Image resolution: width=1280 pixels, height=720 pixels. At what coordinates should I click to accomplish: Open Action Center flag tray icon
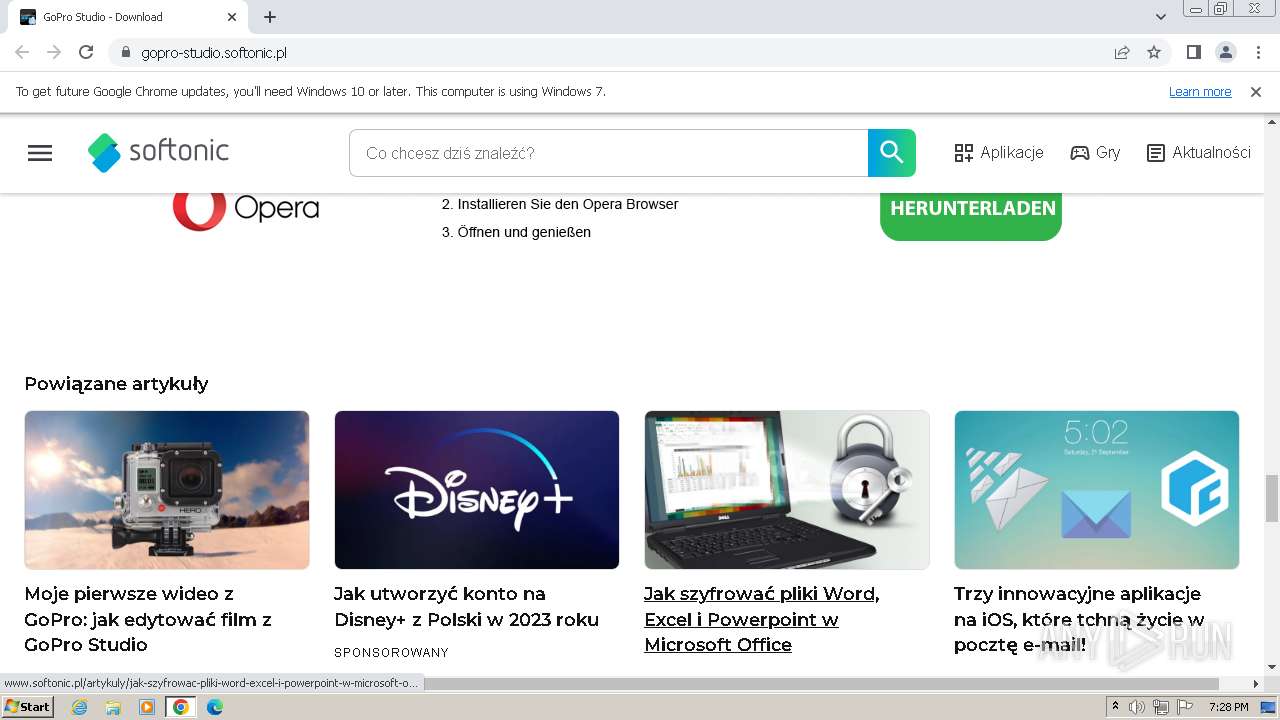pyautogui.click(x=1183, y=707)
